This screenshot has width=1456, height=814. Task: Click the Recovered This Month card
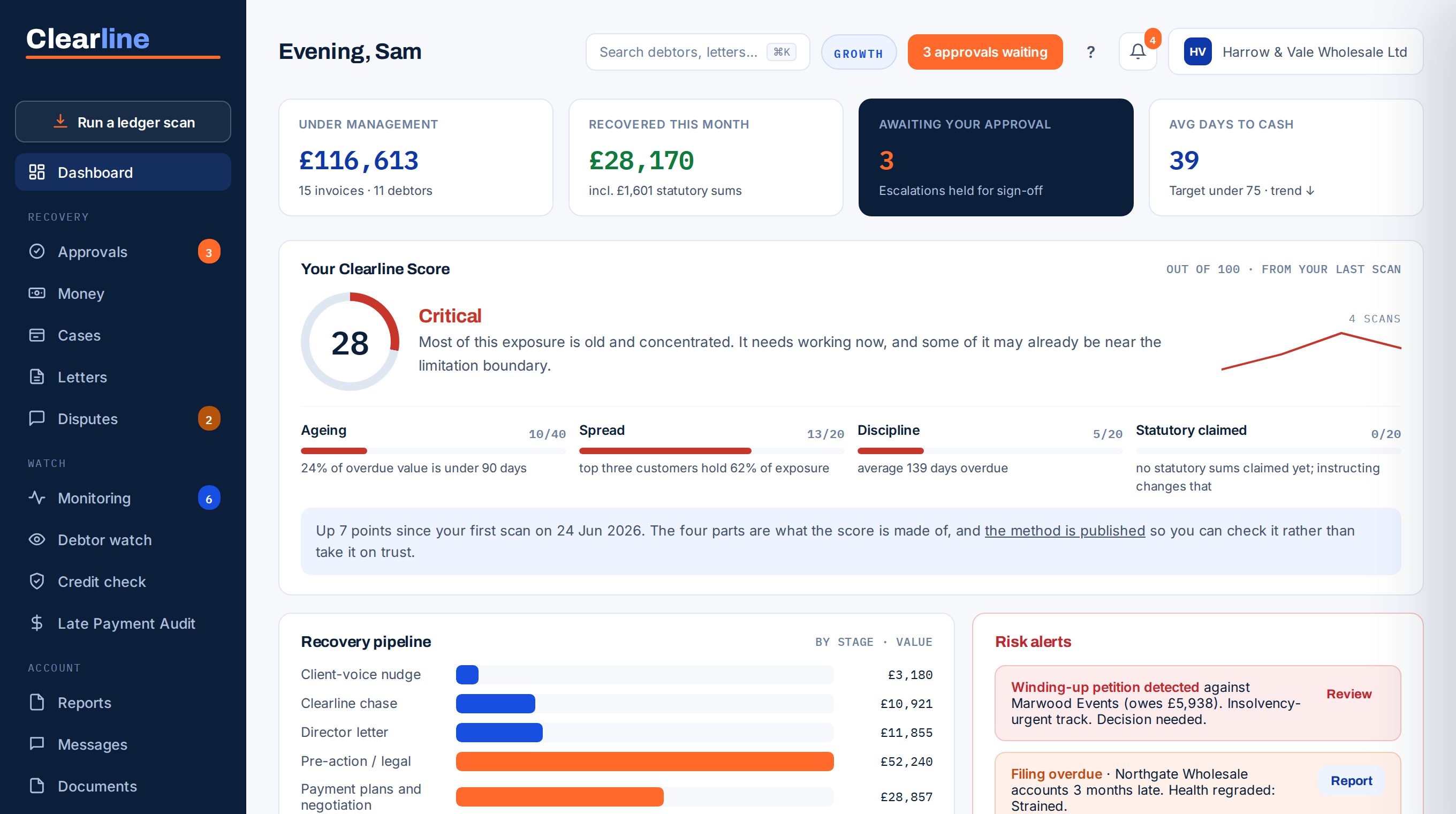(706, 157)
